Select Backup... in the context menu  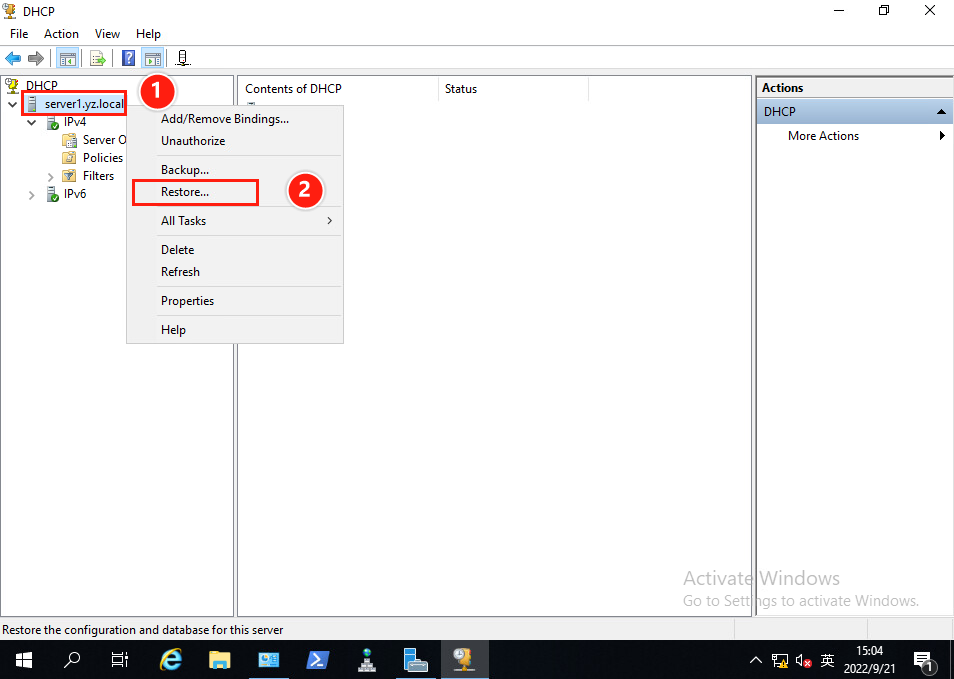(185, 170)
